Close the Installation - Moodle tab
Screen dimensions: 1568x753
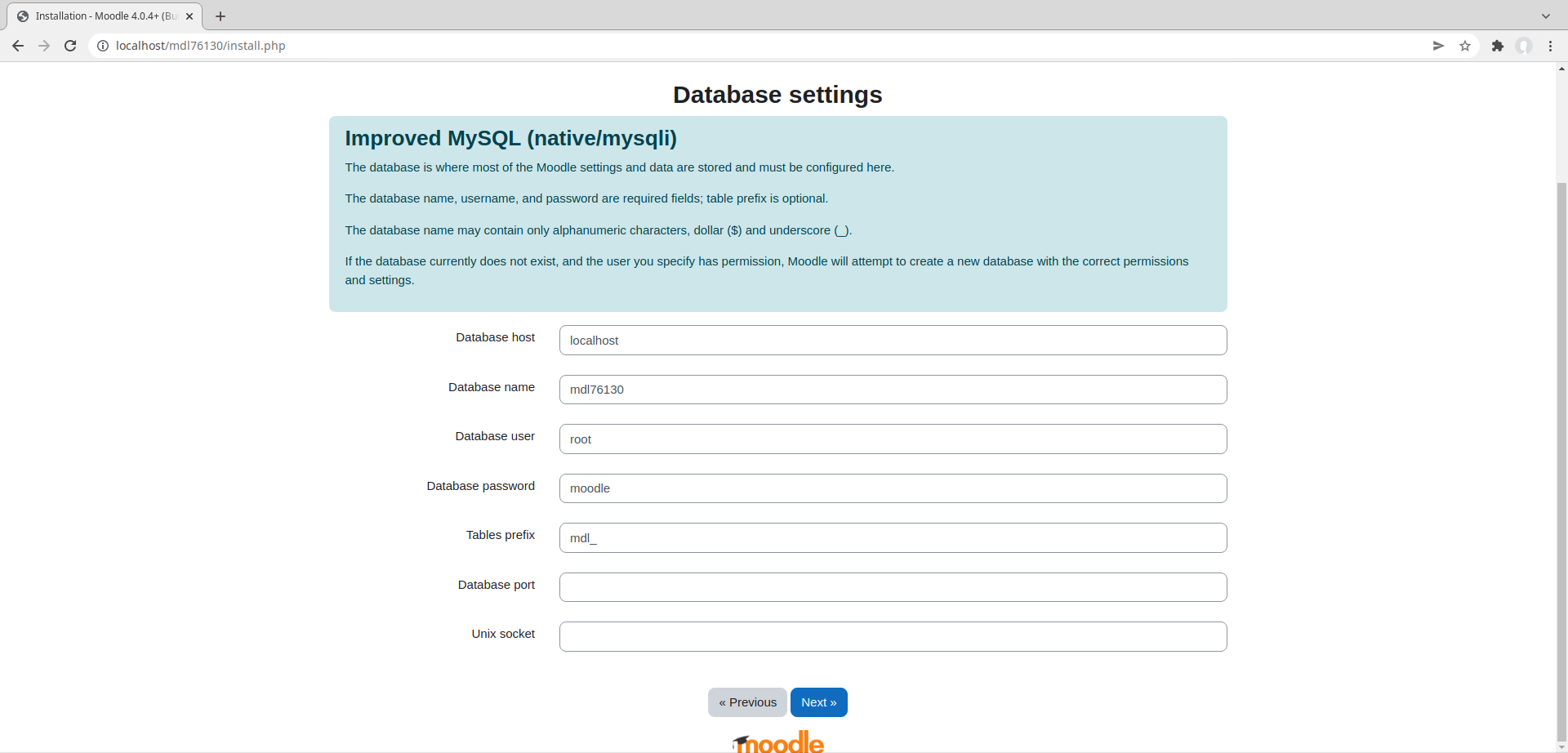point(189,16)
